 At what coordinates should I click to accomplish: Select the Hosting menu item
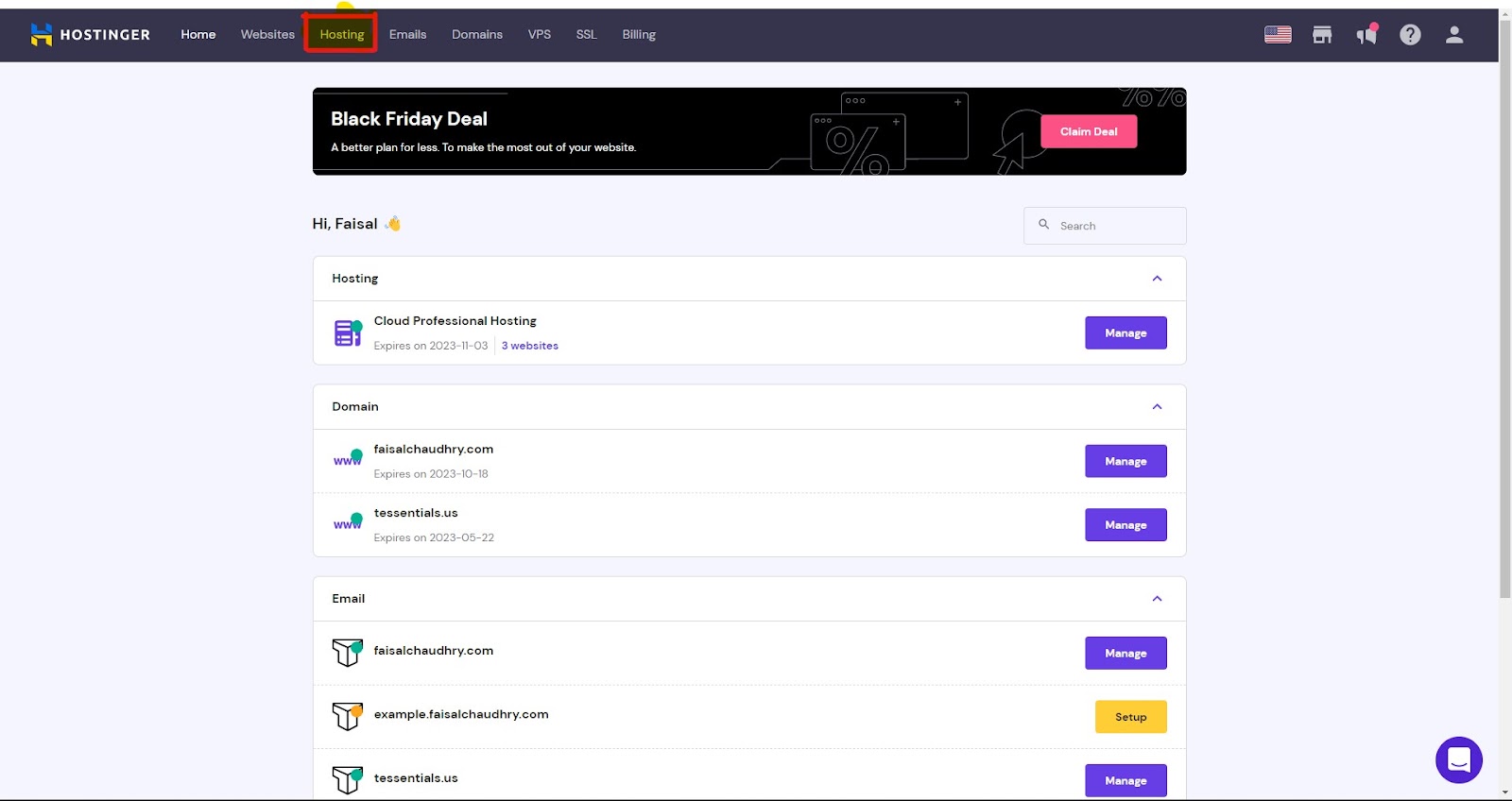point(341,35)
